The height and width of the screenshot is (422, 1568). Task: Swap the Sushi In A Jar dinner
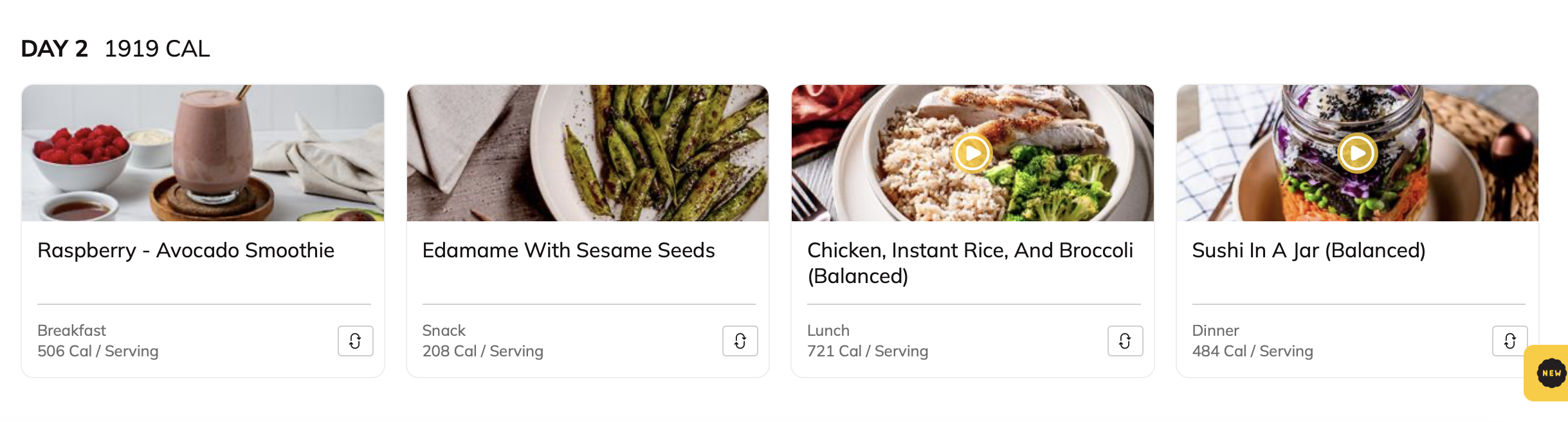coord(1509,341)
